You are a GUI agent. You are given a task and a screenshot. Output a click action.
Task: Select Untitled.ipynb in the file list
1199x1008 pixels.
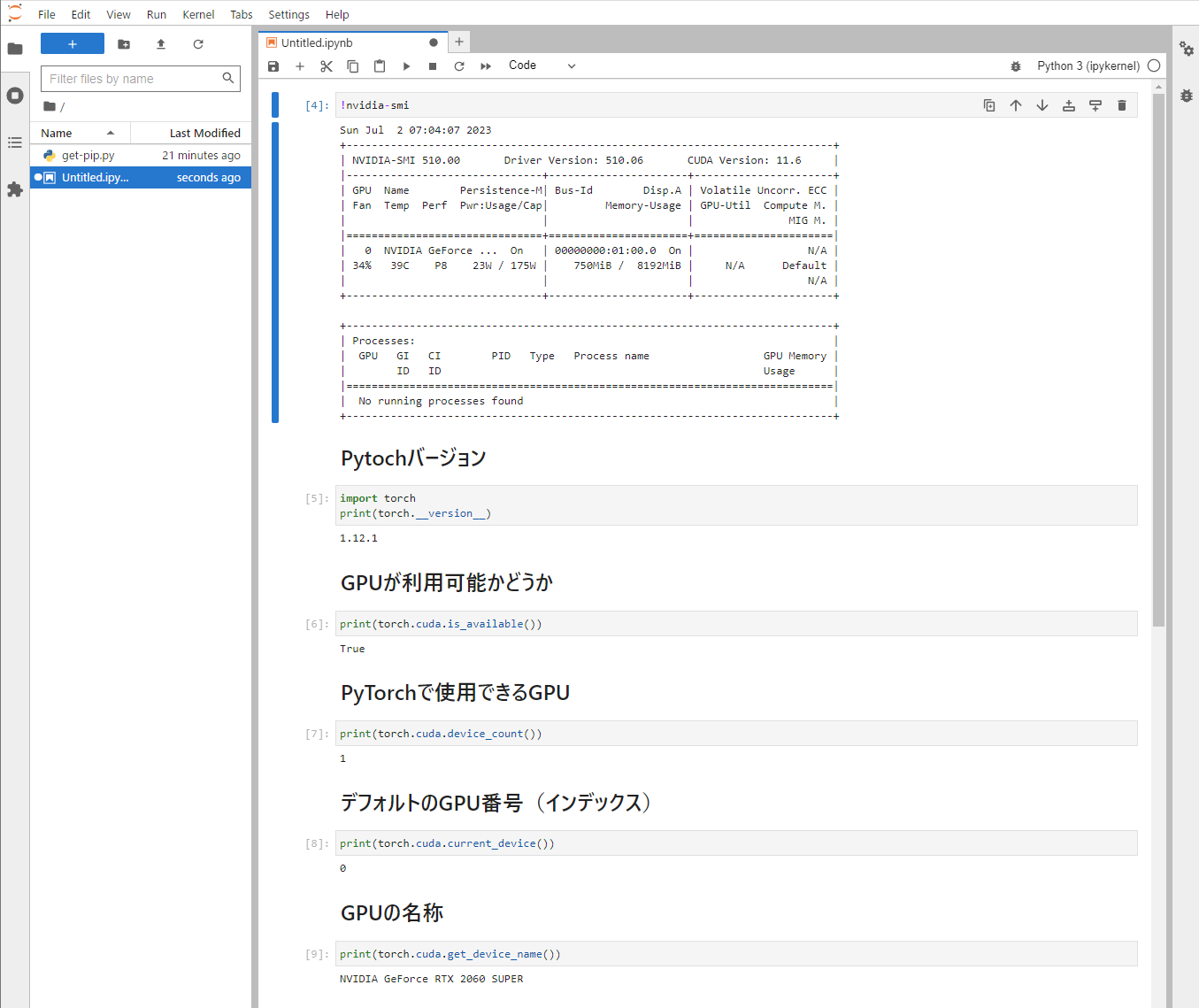coord(141,177)
